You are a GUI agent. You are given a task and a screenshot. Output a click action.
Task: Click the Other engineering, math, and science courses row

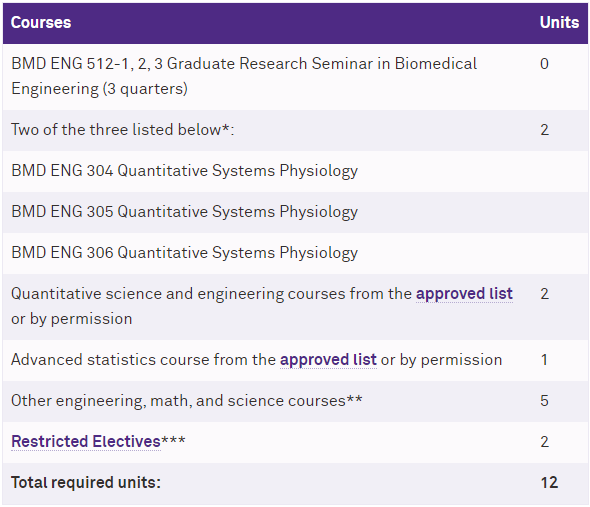click(x=295, y=401)
